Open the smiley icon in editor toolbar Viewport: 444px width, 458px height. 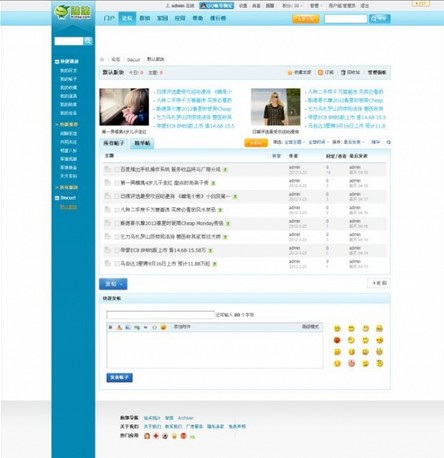click(163, 327)
